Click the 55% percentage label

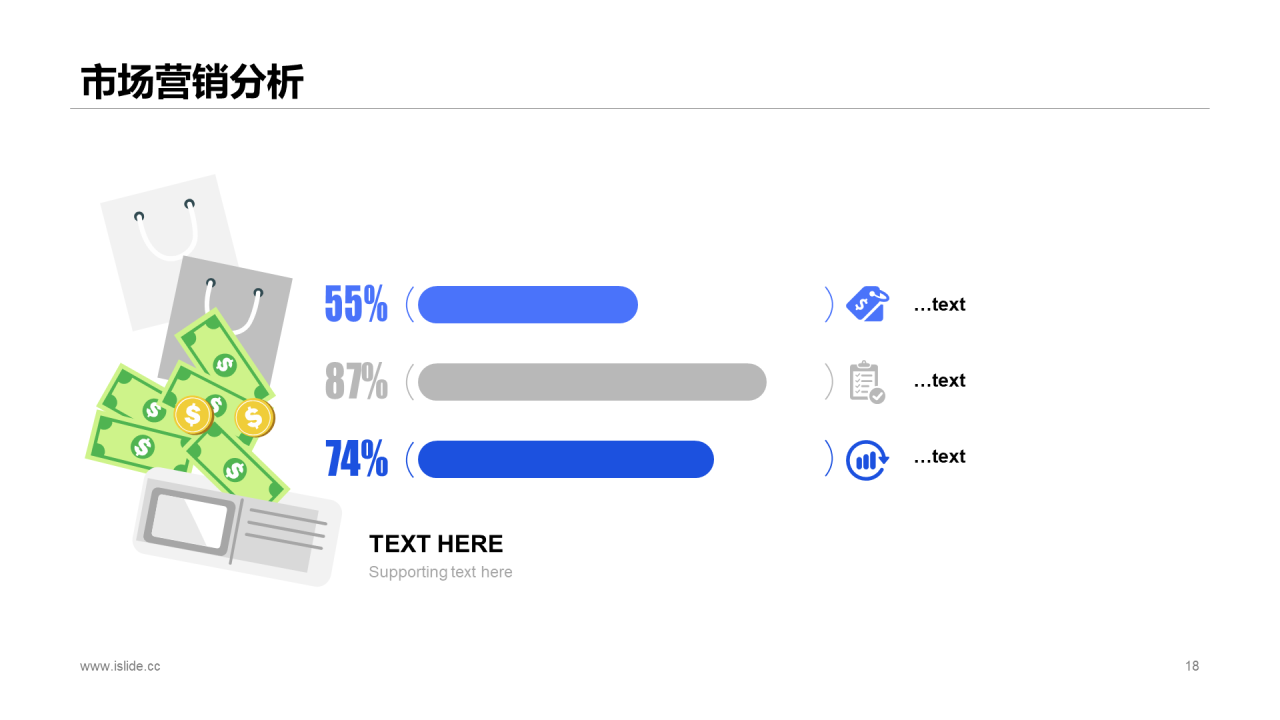(356, 304)
